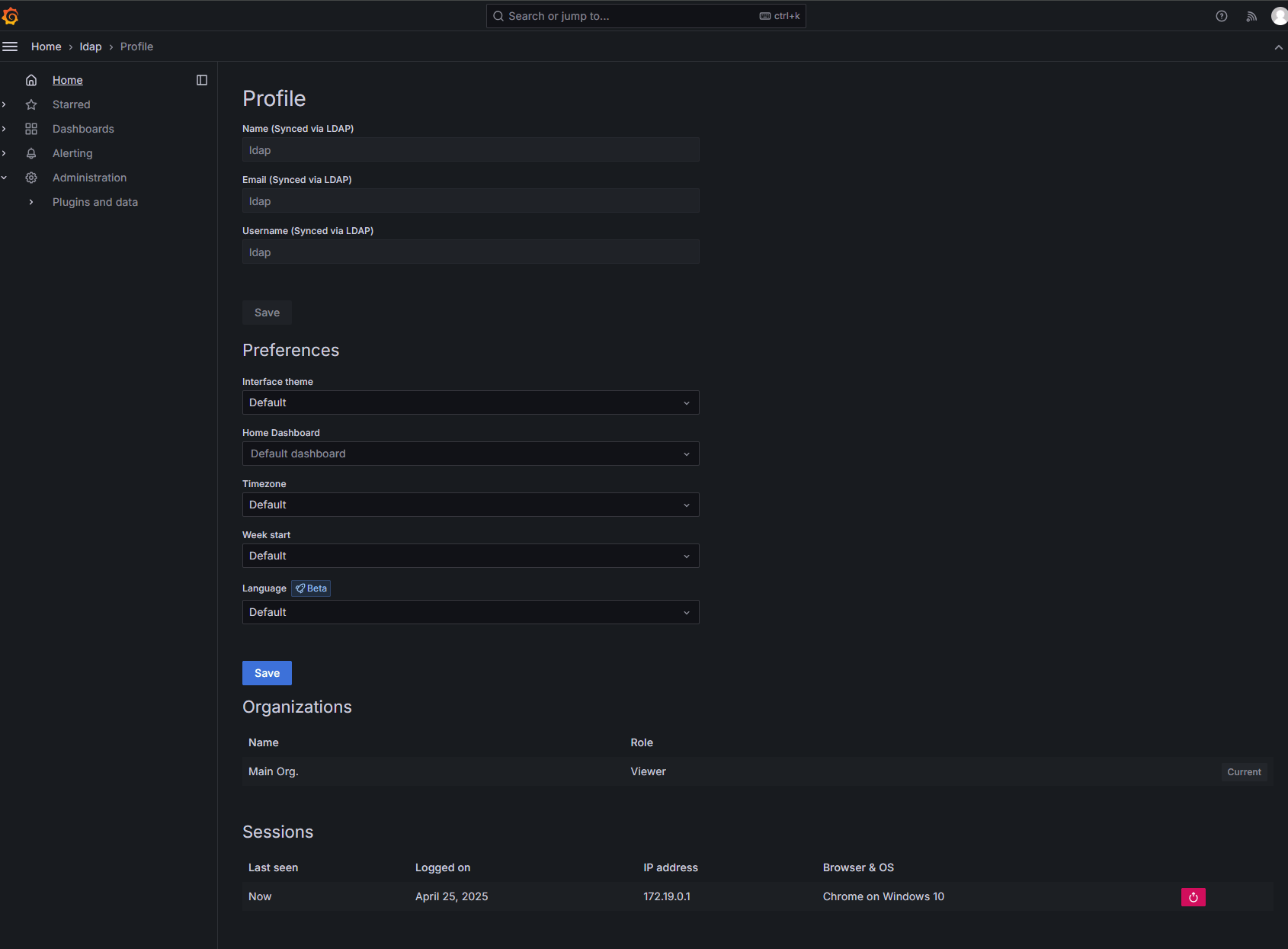Click the Current button for Main Org

1244,771
